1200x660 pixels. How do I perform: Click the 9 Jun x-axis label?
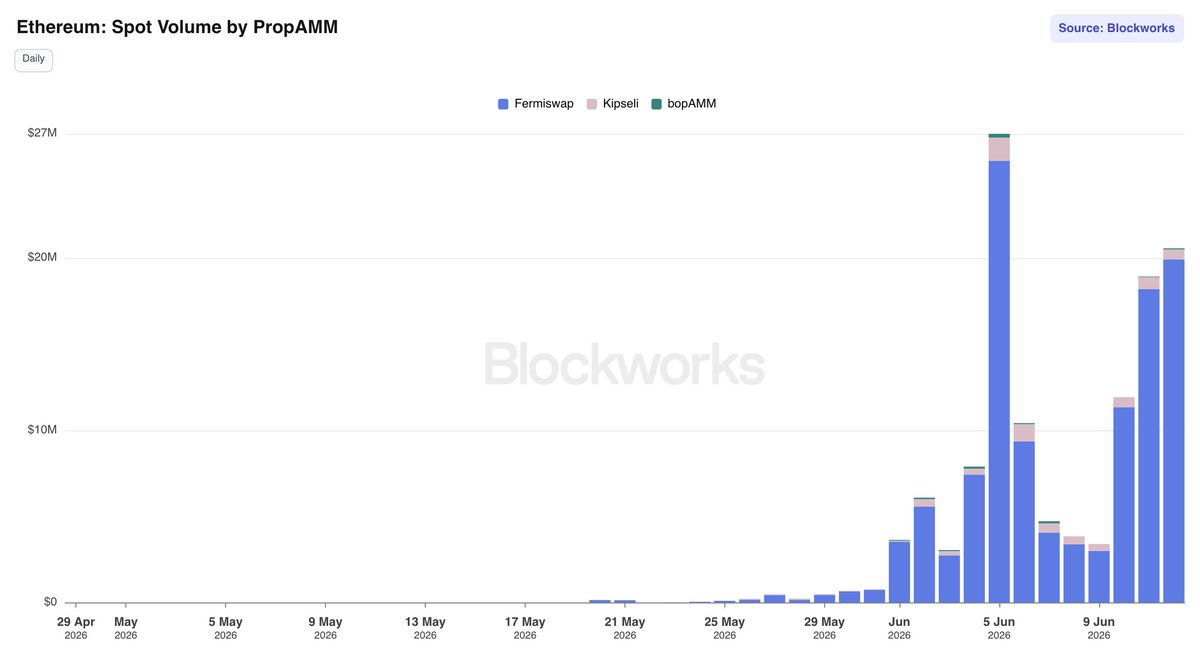1099,627
